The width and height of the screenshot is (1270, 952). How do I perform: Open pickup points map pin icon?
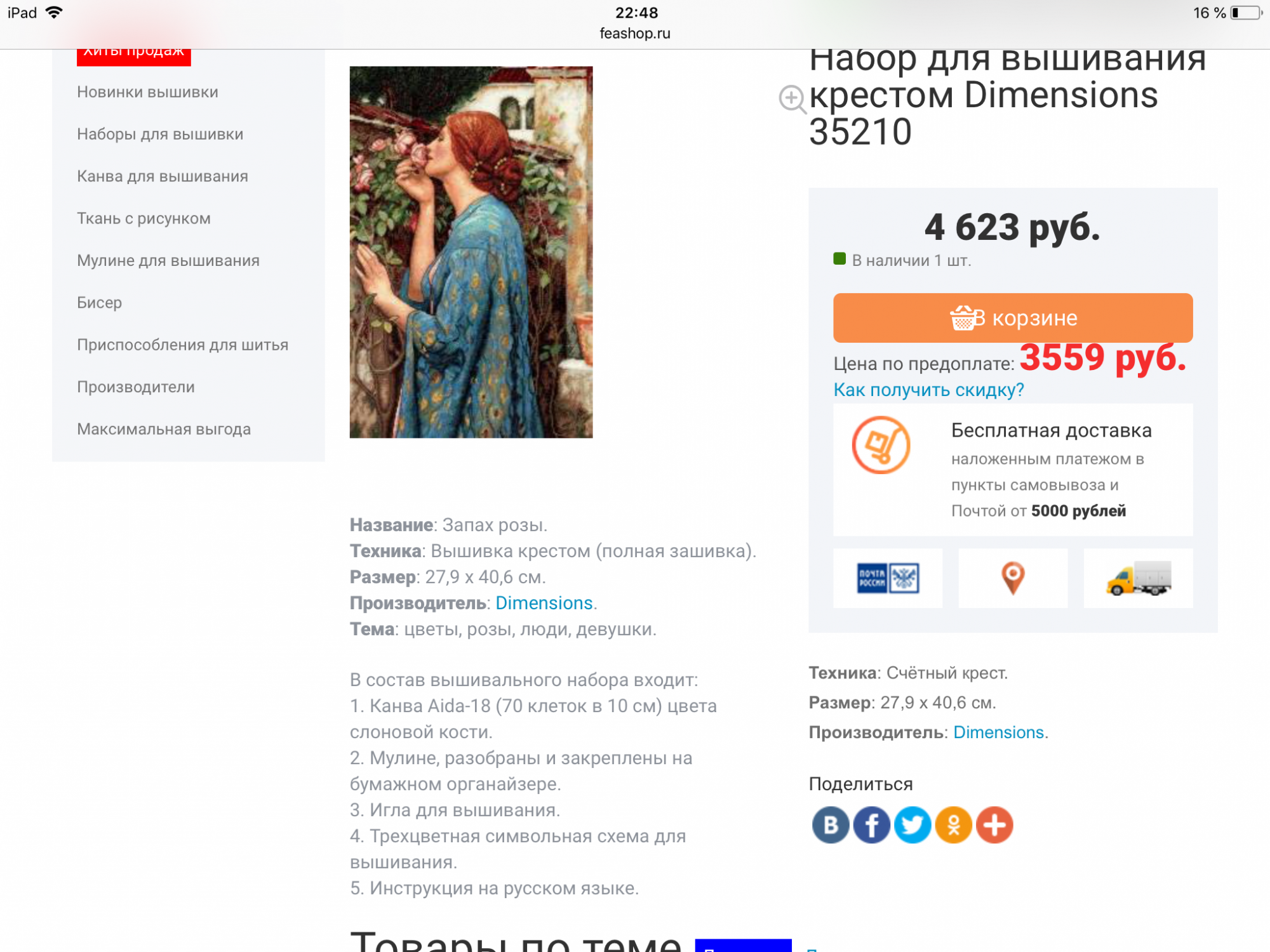coord(1013,578)
